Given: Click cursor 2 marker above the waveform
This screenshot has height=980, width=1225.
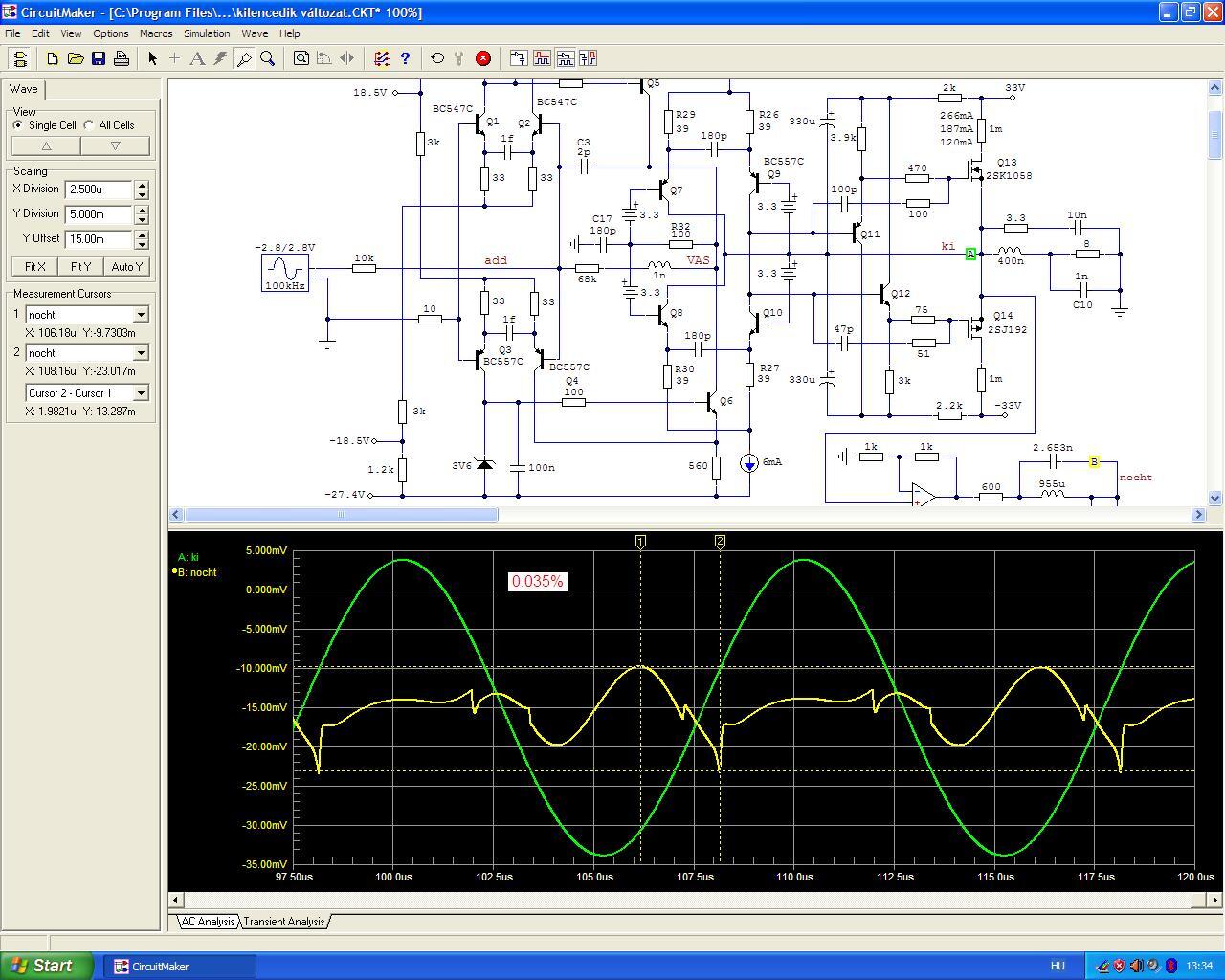Looking at the screenshot, I should point(720,542).
